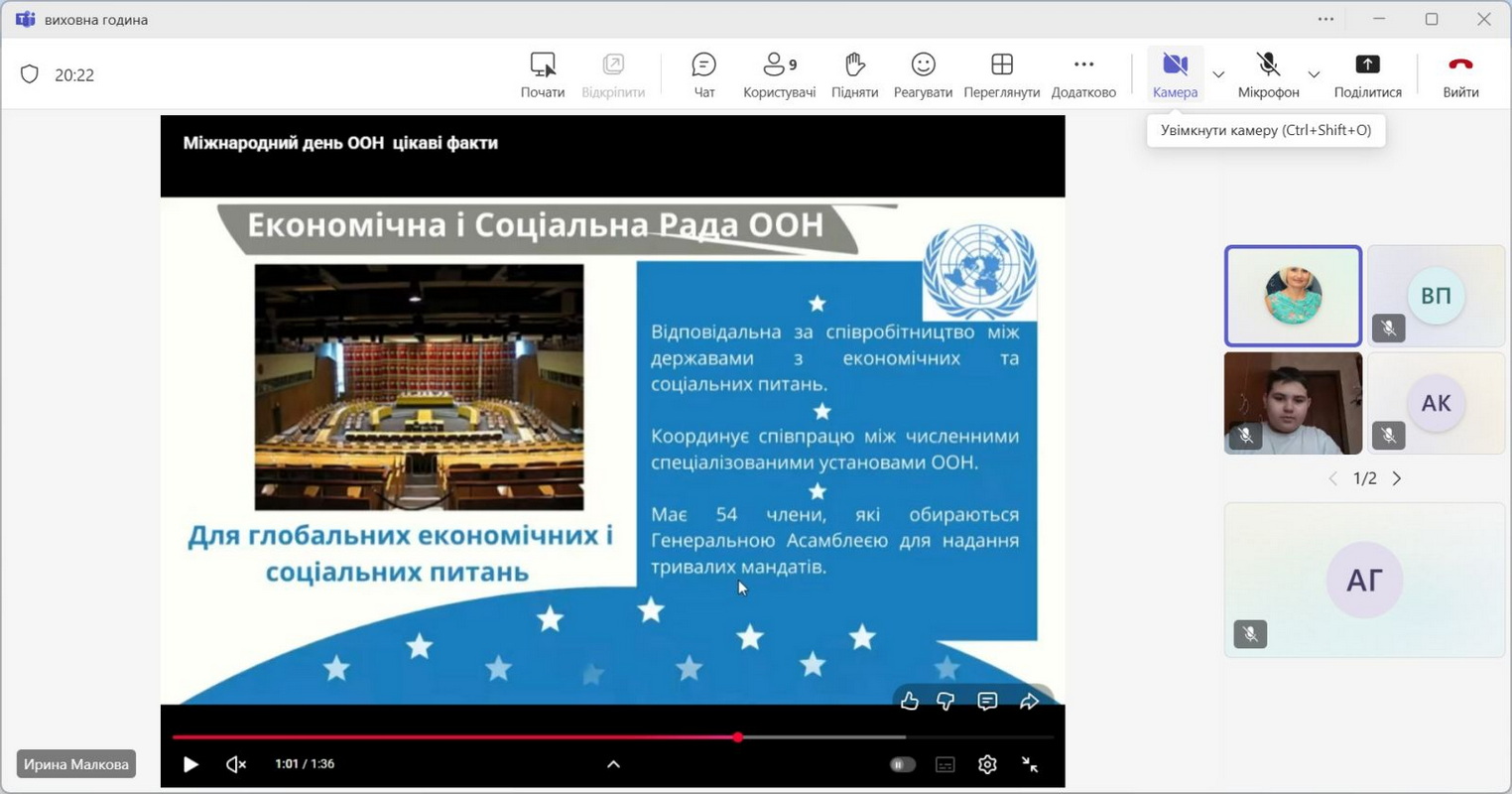Screen dimensions: 1512x794
Task: Open the reactions (Реагувати) menu
Action: 922,75
